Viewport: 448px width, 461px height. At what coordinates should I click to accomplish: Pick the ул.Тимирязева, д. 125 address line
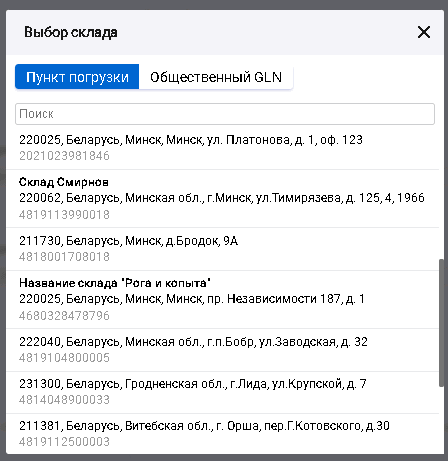point(222,198)
